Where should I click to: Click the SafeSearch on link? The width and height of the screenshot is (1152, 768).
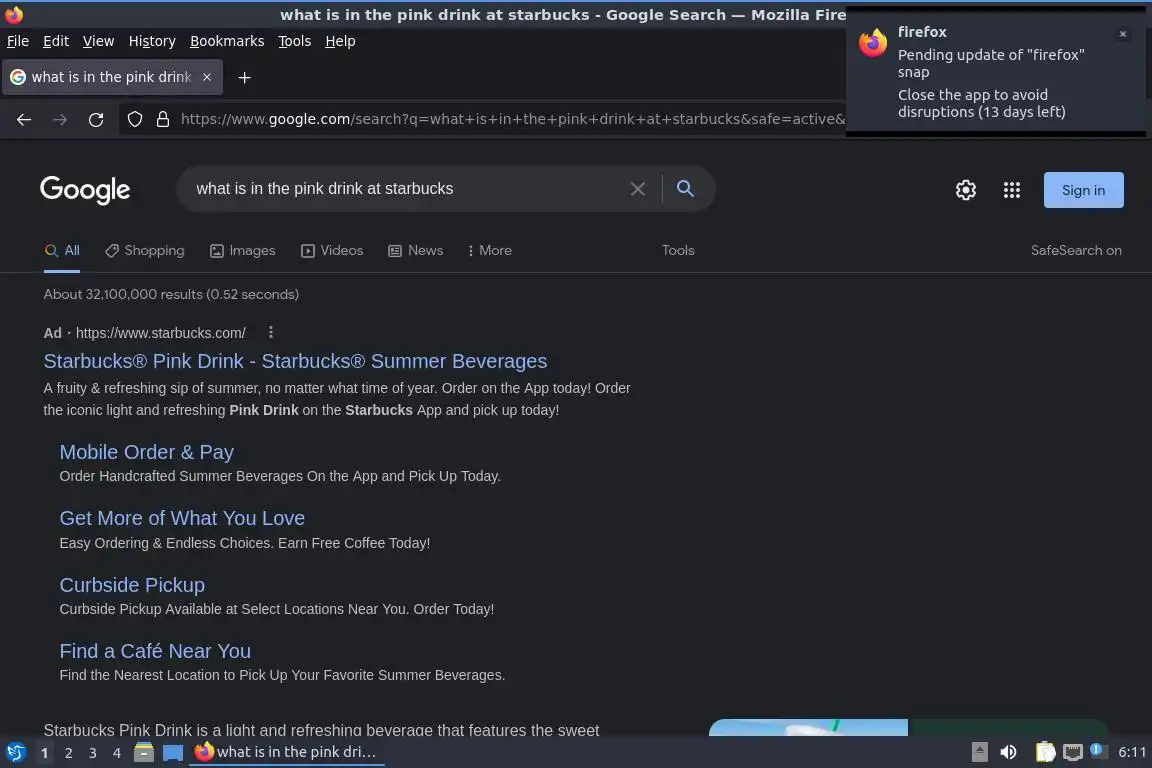[1076, 251]
